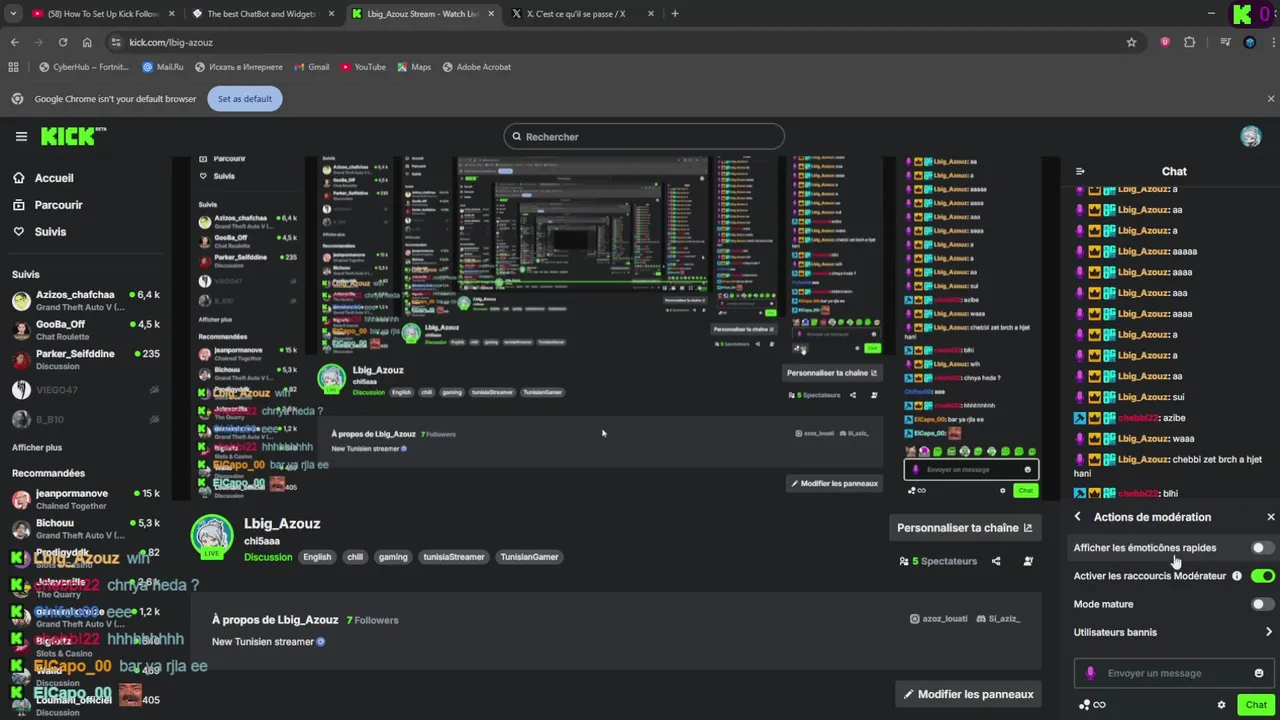Open the Chrome tab search dropdown

(13, 14)
